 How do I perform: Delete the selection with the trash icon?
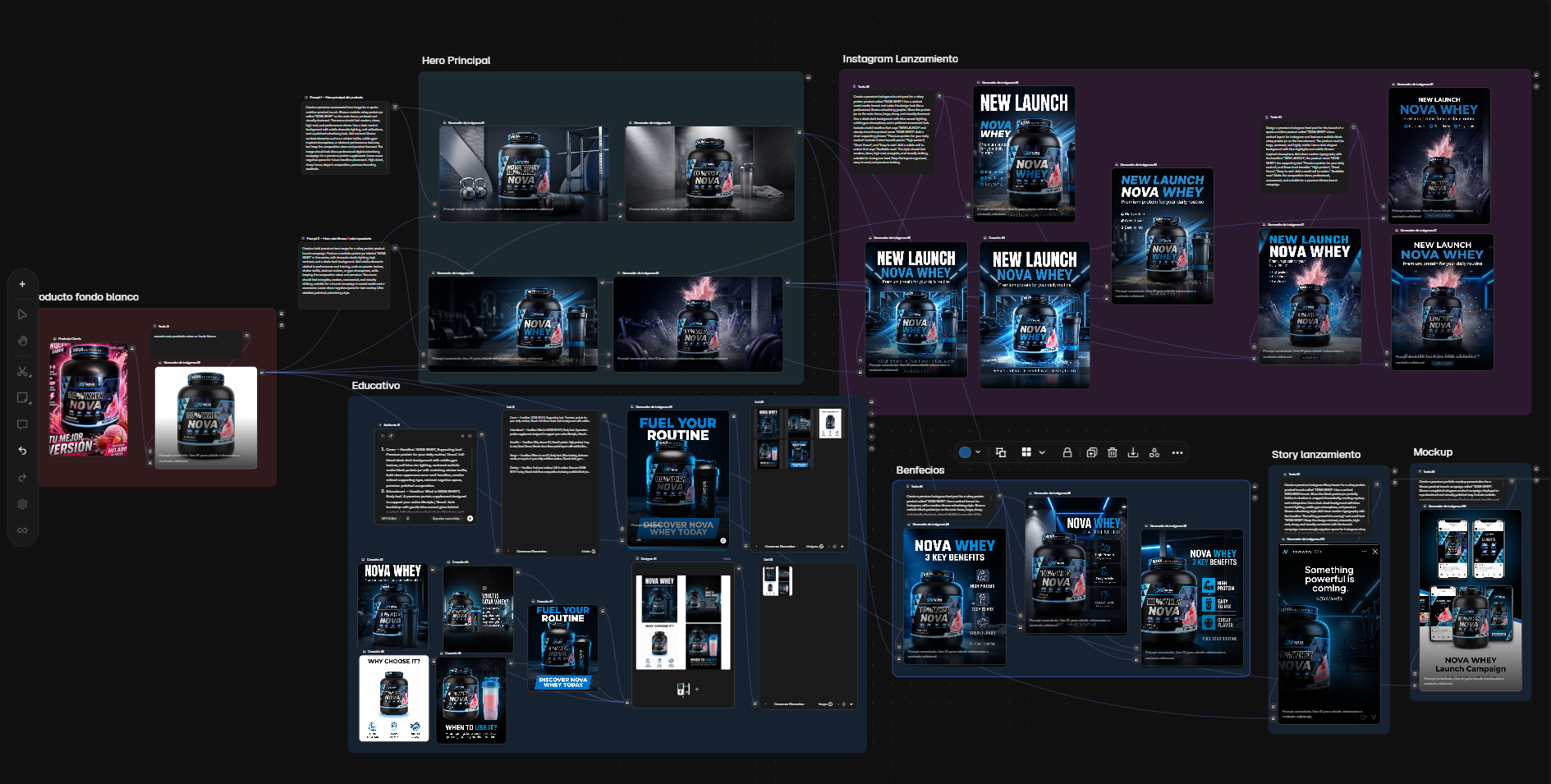point(1113,452)
